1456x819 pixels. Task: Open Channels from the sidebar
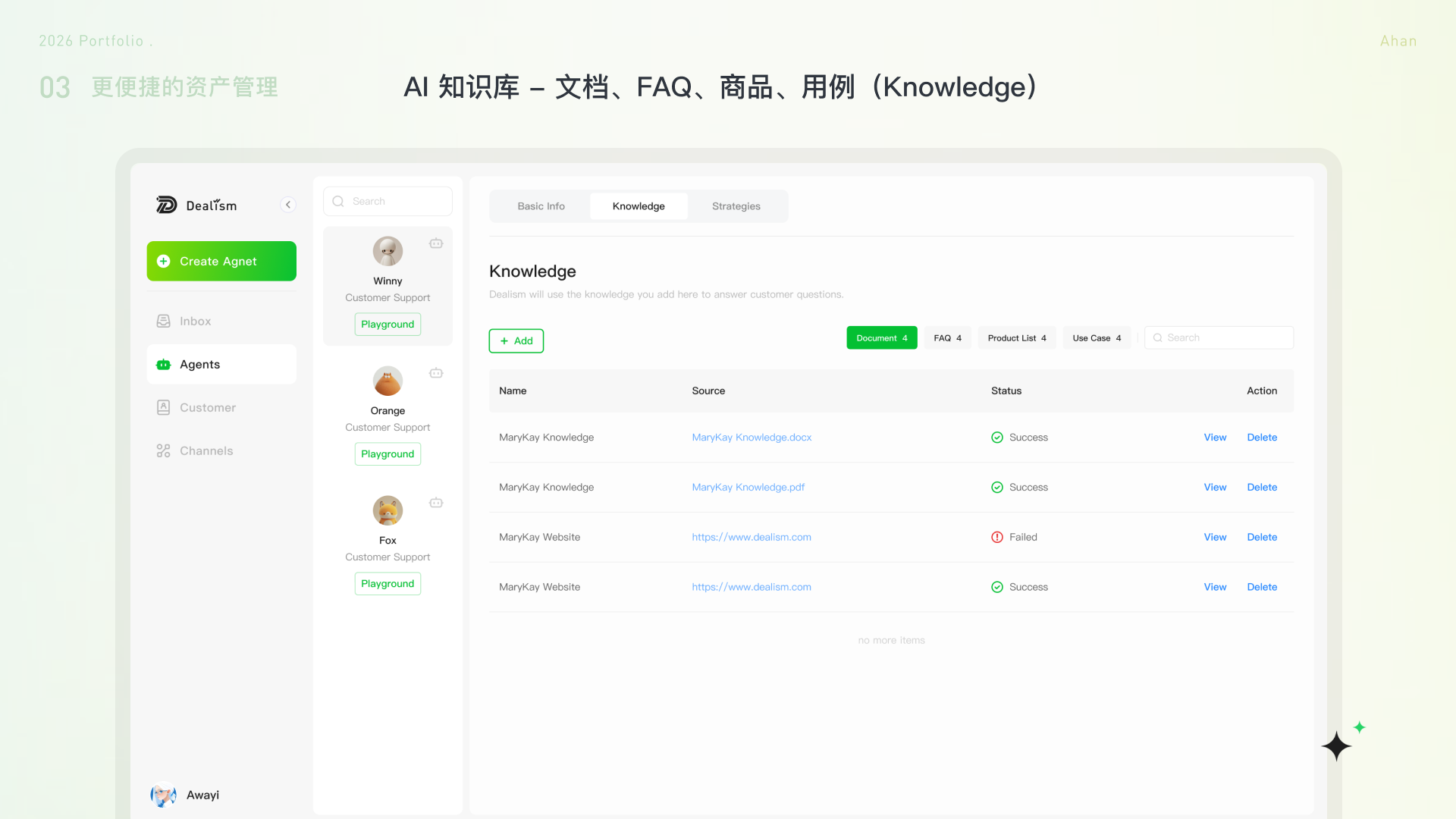click(x=221, y=451)
